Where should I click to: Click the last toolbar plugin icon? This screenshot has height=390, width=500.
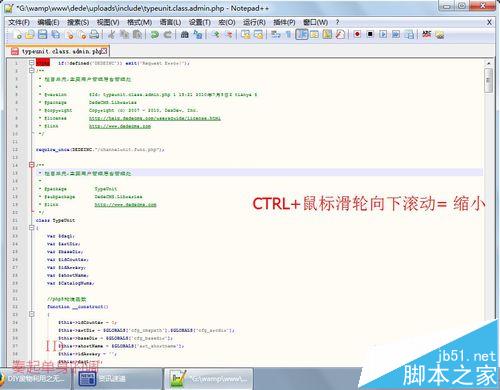click(440, 34)
